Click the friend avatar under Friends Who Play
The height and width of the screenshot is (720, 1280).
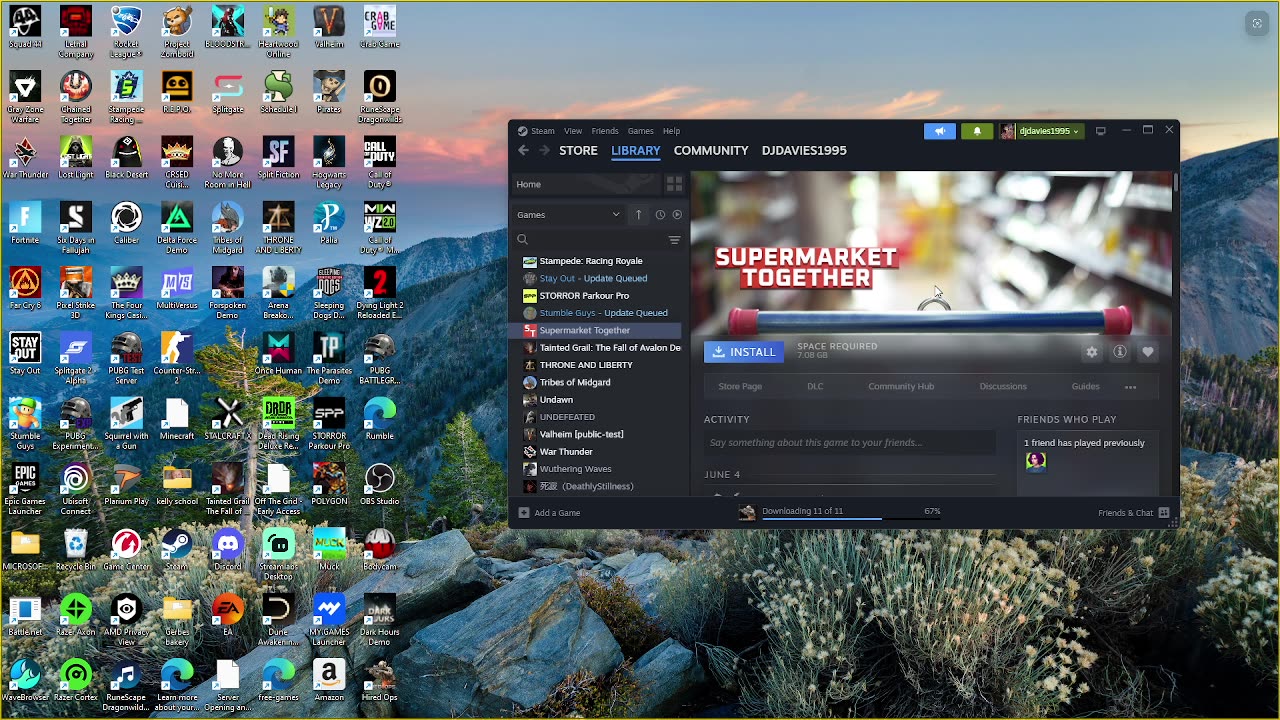coord(1036,461)
